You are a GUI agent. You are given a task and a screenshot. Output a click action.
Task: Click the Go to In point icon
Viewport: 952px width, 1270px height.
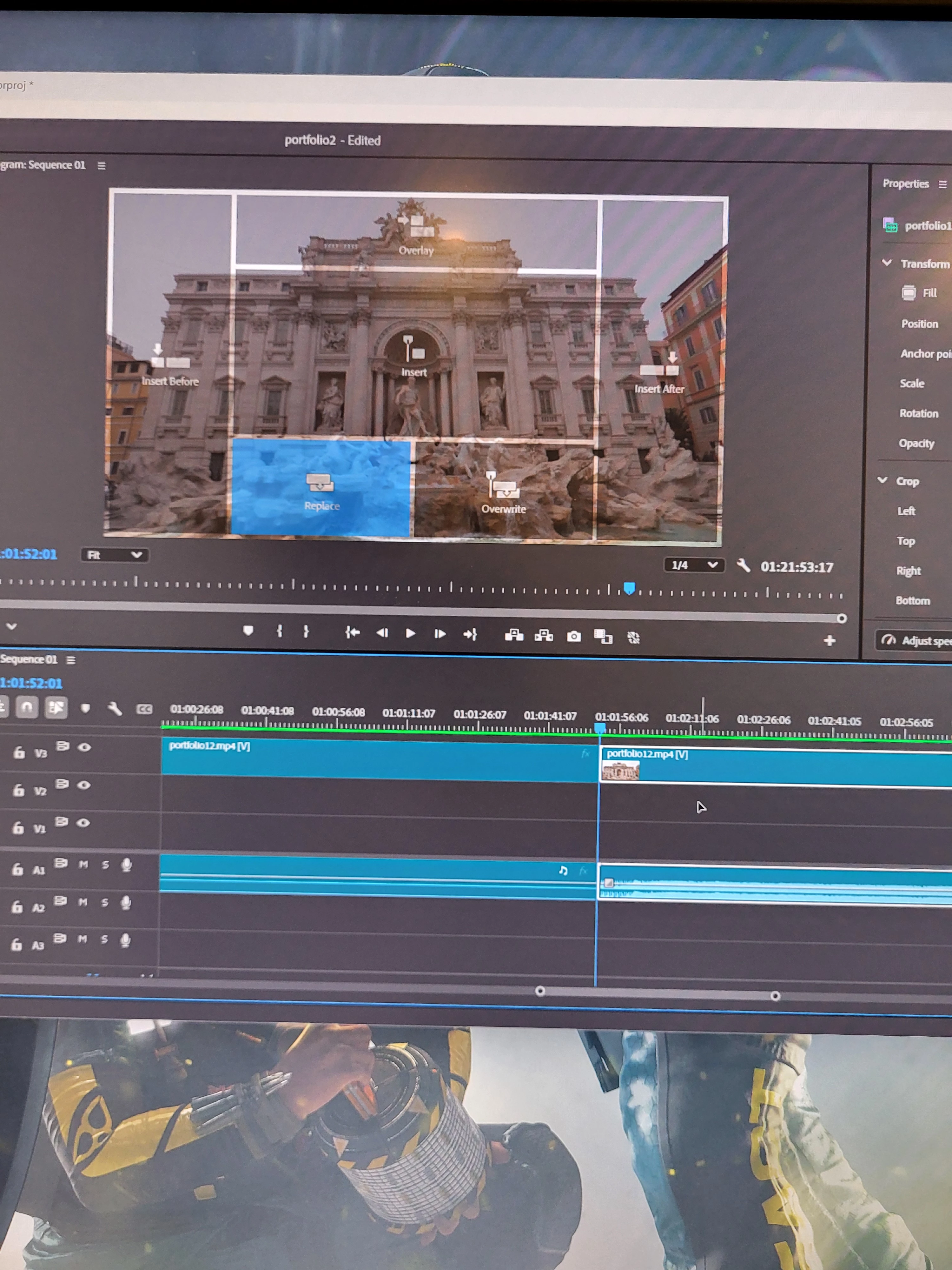tap(352, 632)
